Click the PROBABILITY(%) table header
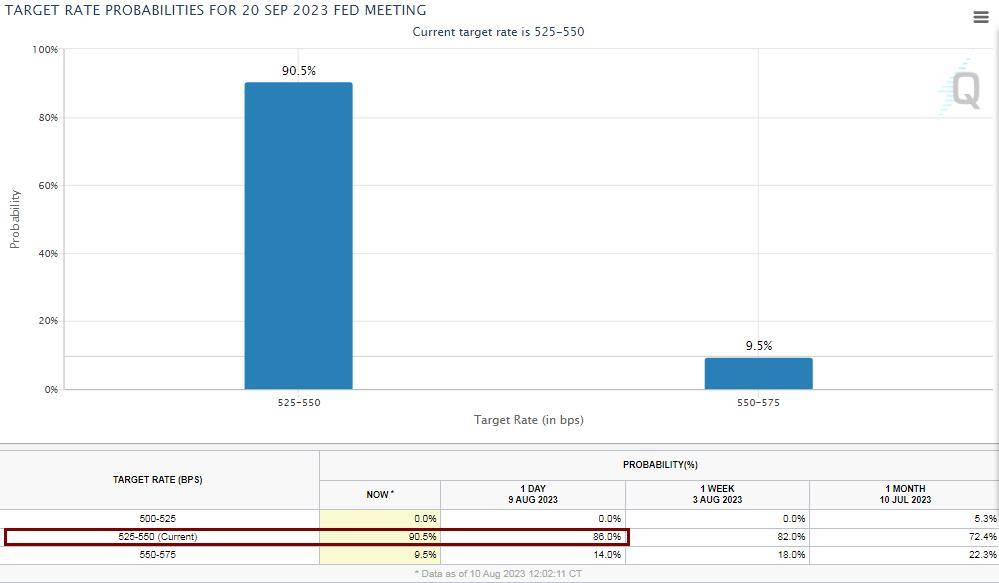 click(x=658, y=465)
